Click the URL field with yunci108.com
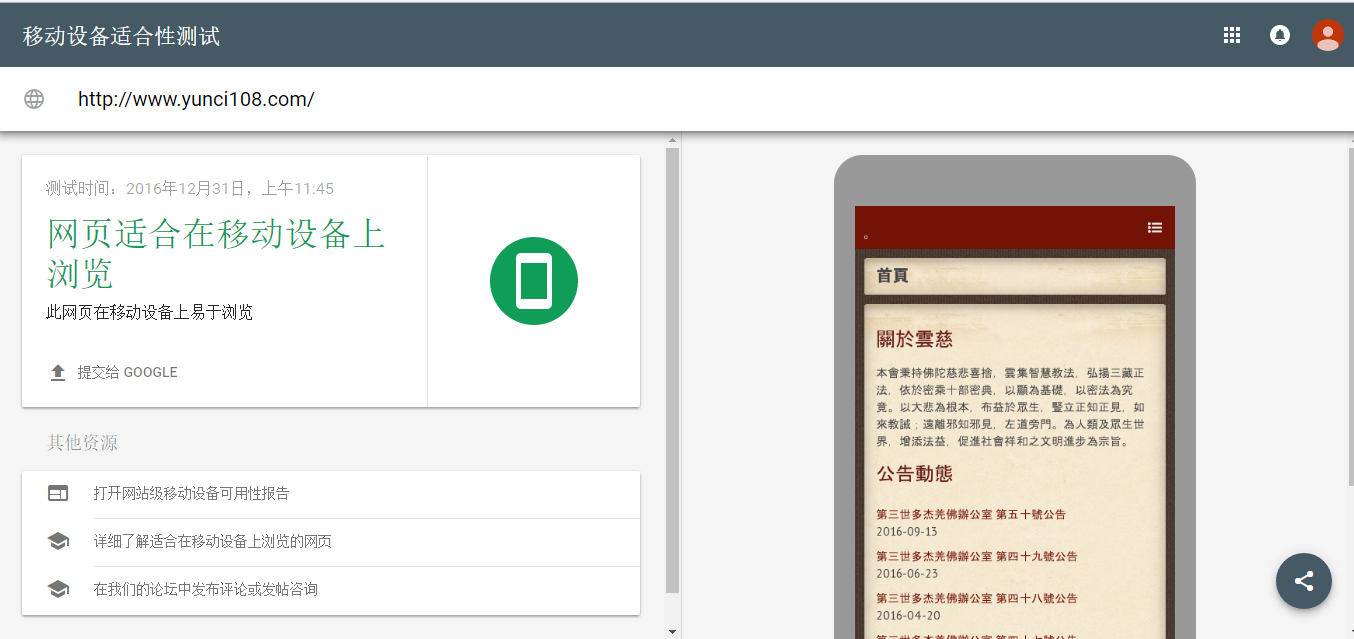1354x639 pixels. click(x=196, y=99)
